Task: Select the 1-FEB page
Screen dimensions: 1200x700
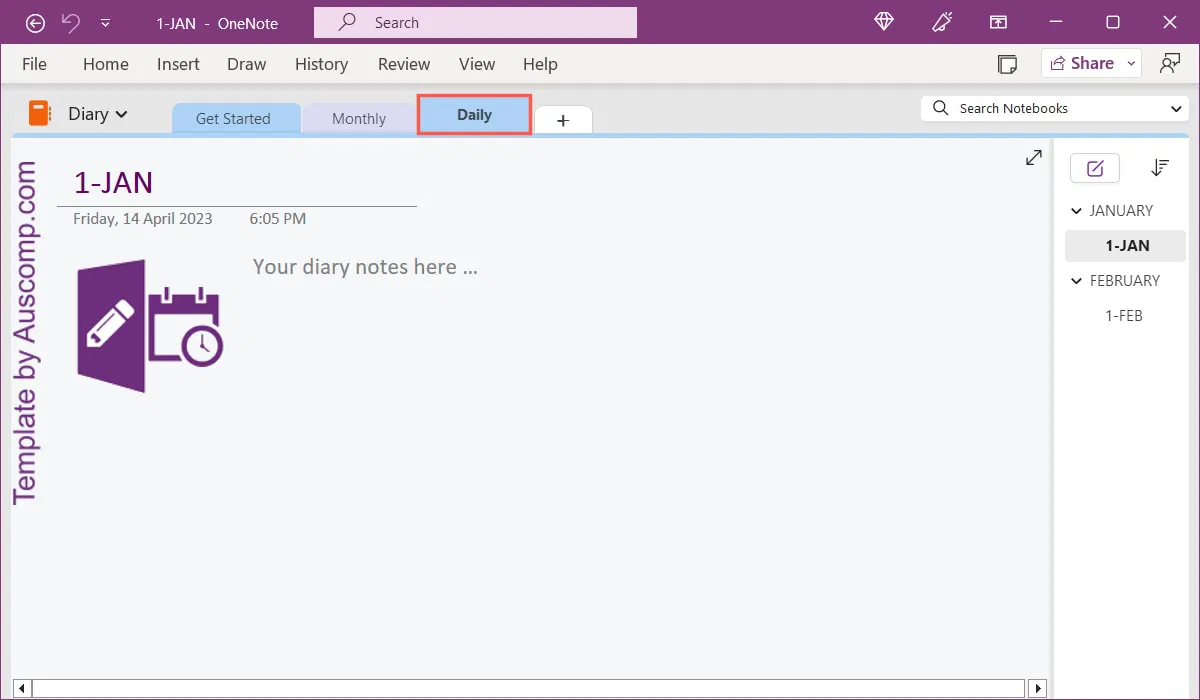Action: 1126,315
